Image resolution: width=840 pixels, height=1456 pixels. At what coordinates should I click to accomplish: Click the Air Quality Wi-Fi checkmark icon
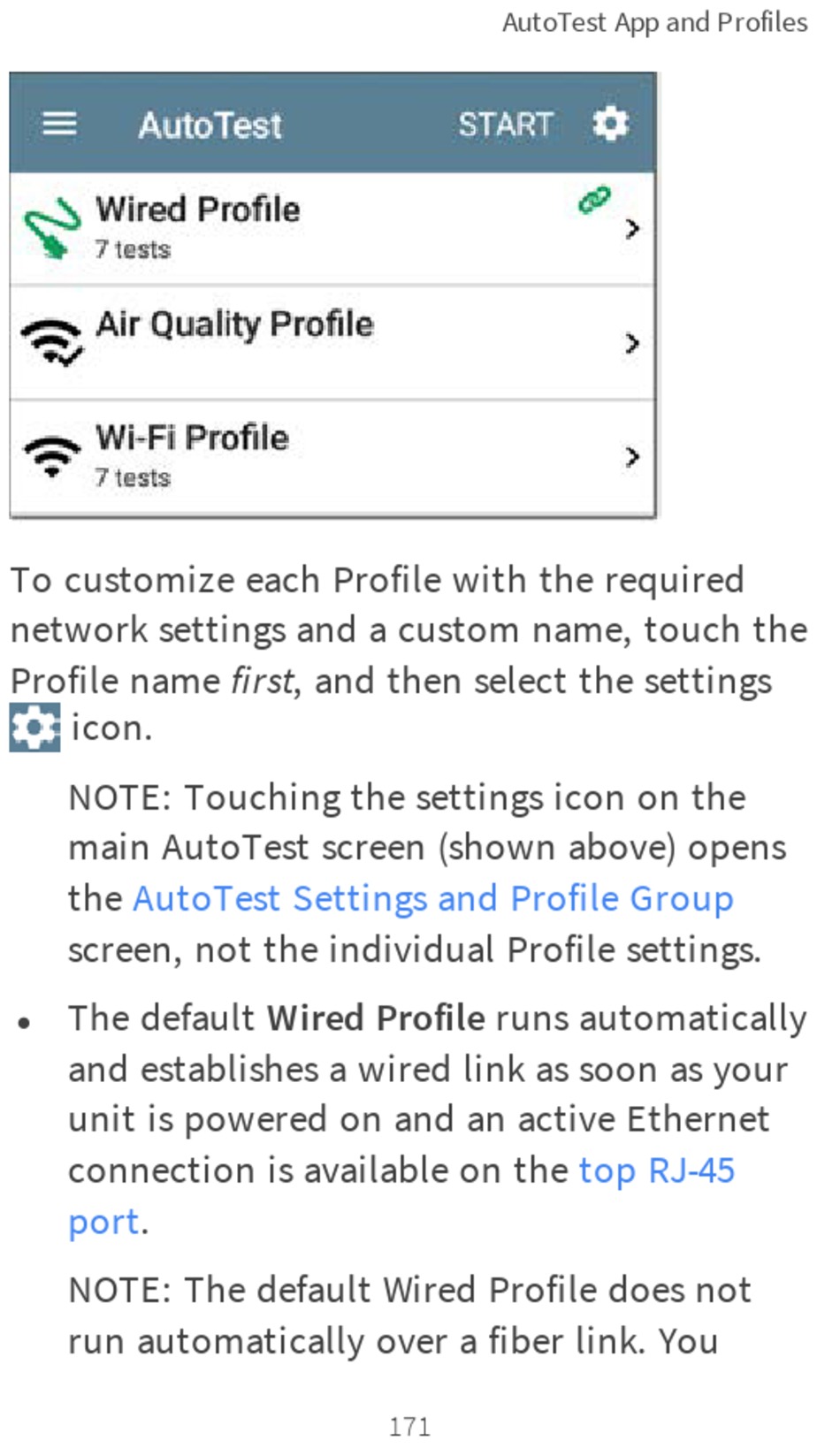pos(51,341)
